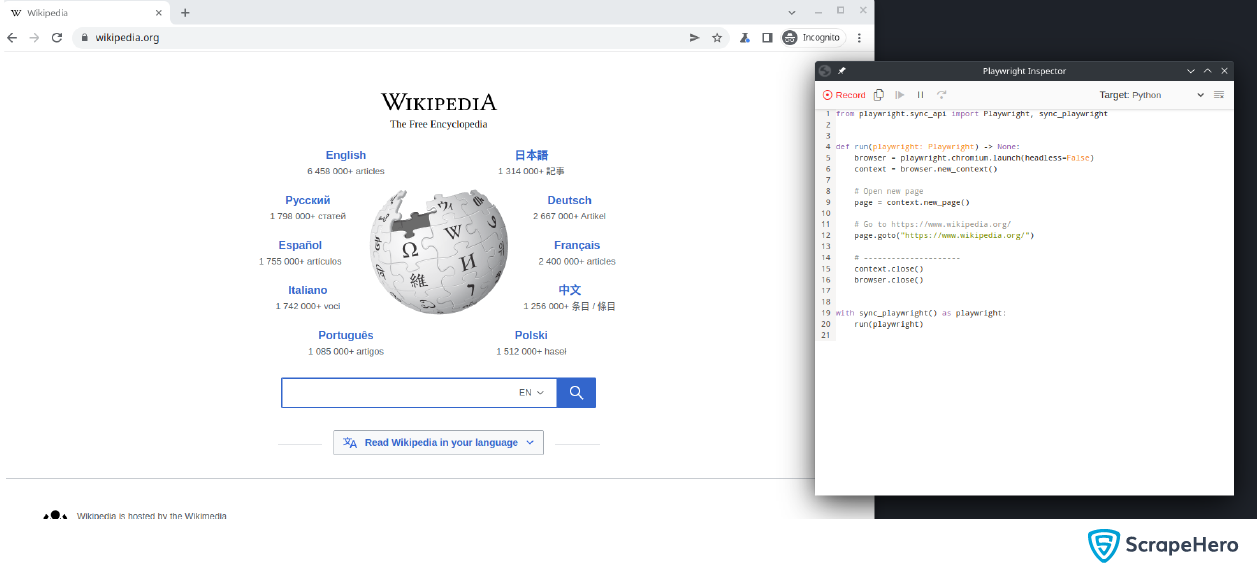Go forward in the Chrome browser
This screenshot has height=573, width=1260.
pos(34,38)
